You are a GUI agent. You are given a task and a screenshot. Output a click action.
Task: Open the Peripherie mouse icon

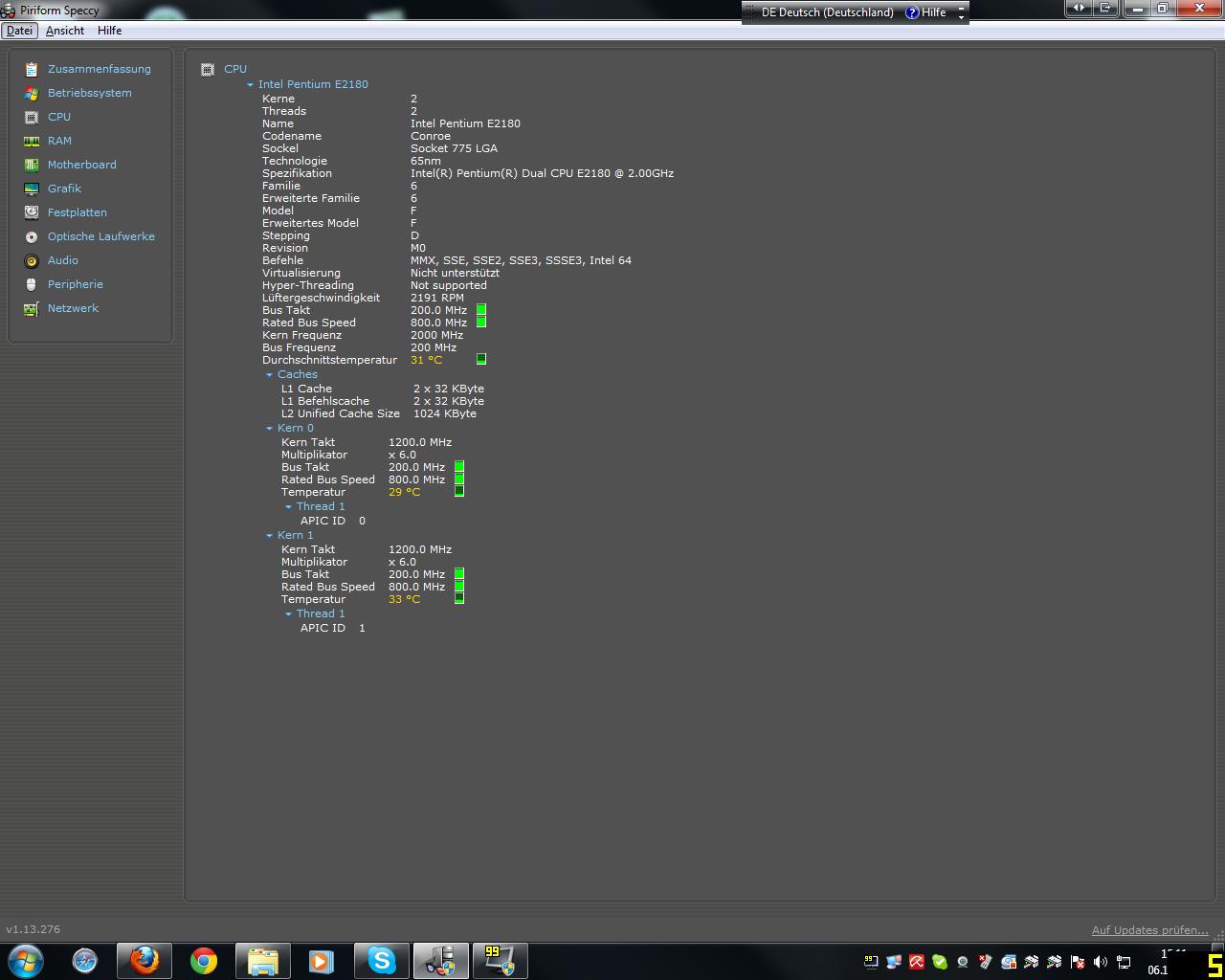click(32, 284)
